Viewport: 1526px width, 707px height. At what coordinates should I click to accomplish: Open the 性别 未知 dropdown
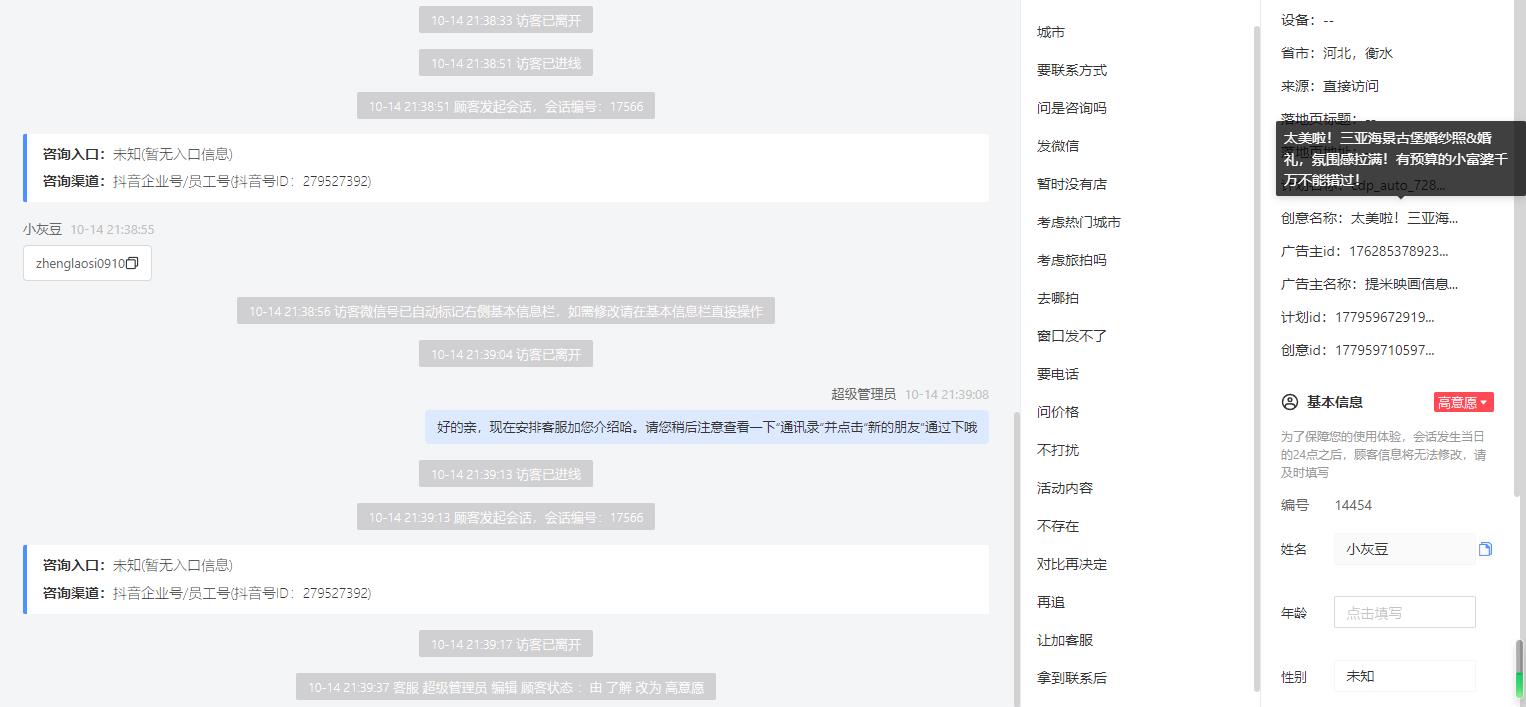pyautogui.click(x=1404, y=676)
